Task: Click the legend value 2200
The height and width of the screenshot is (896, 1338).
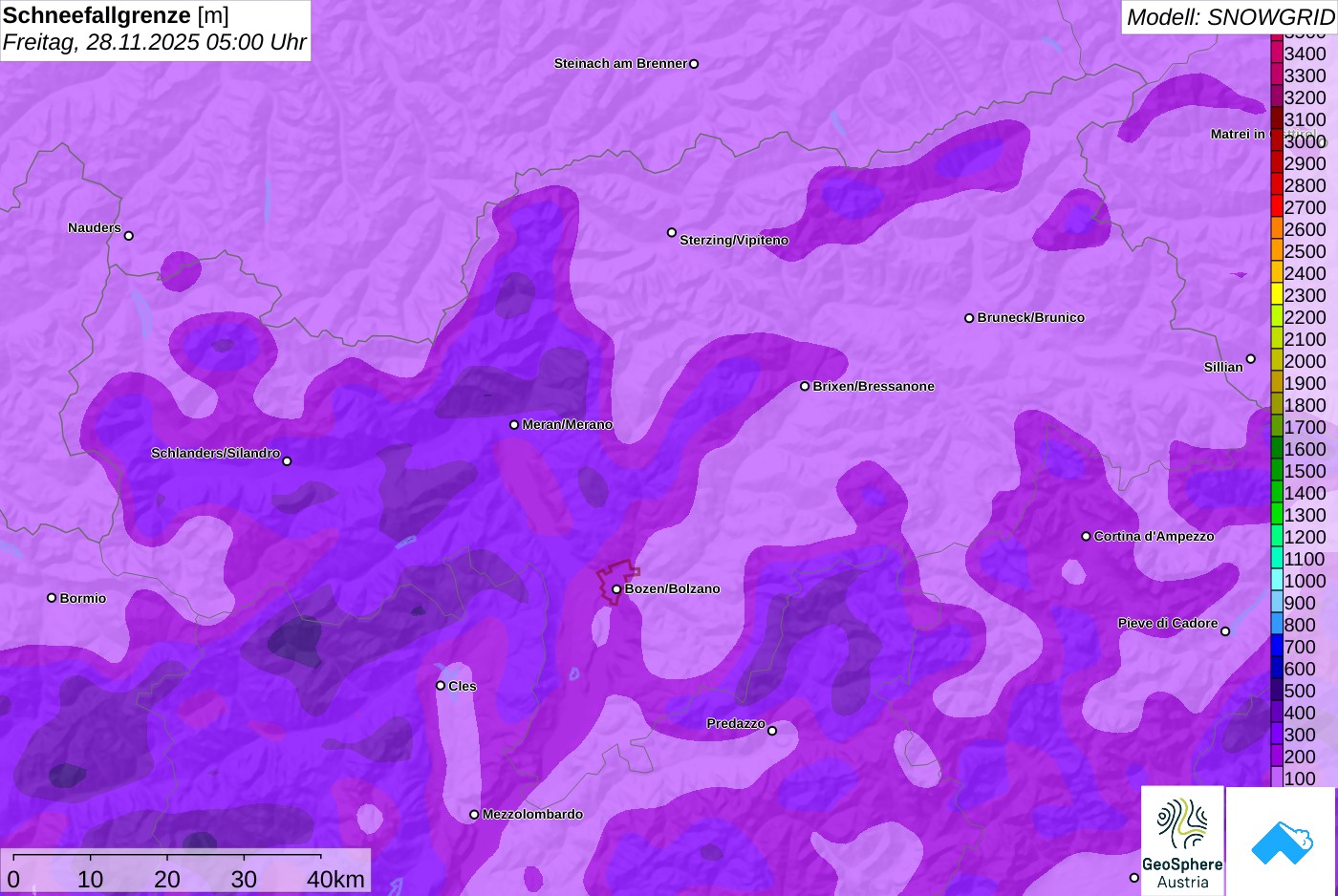Action: (1306, 317)
